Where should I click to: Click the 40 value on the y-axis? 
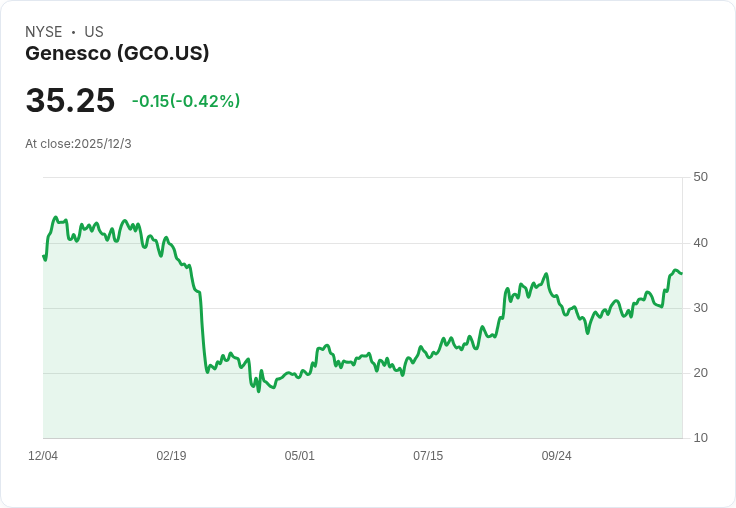[x=700, y=243]
